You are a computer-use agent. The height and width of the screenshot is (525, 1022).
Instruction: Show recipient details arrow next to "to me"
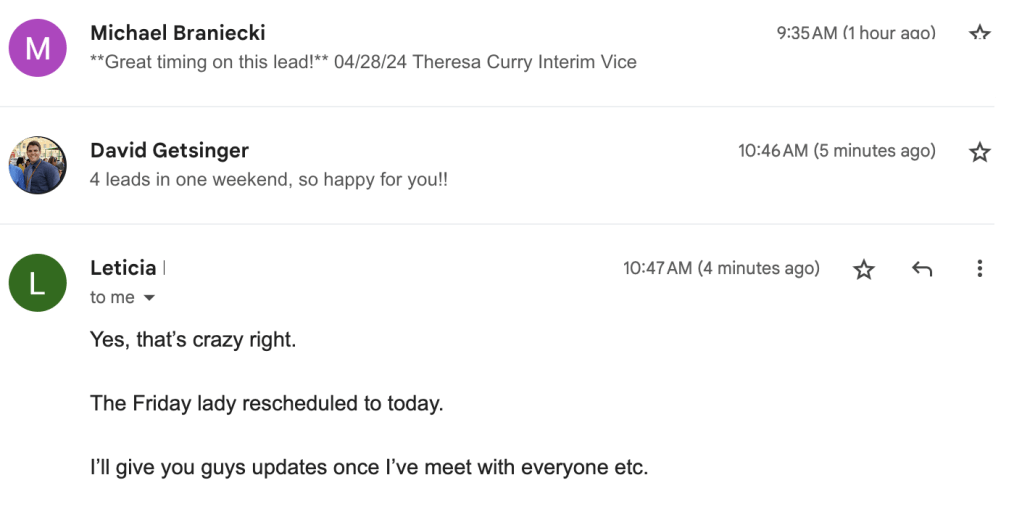coord(150,298)
